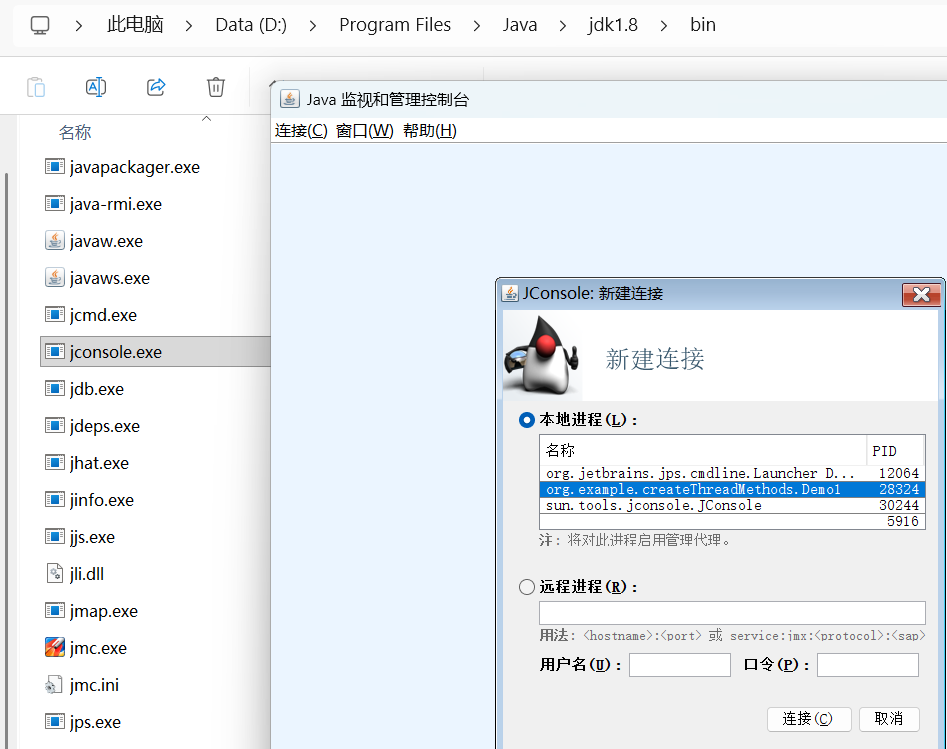Click the jli.dll file icon
Viewport: 947px width, 749px height.
(55, 573)
